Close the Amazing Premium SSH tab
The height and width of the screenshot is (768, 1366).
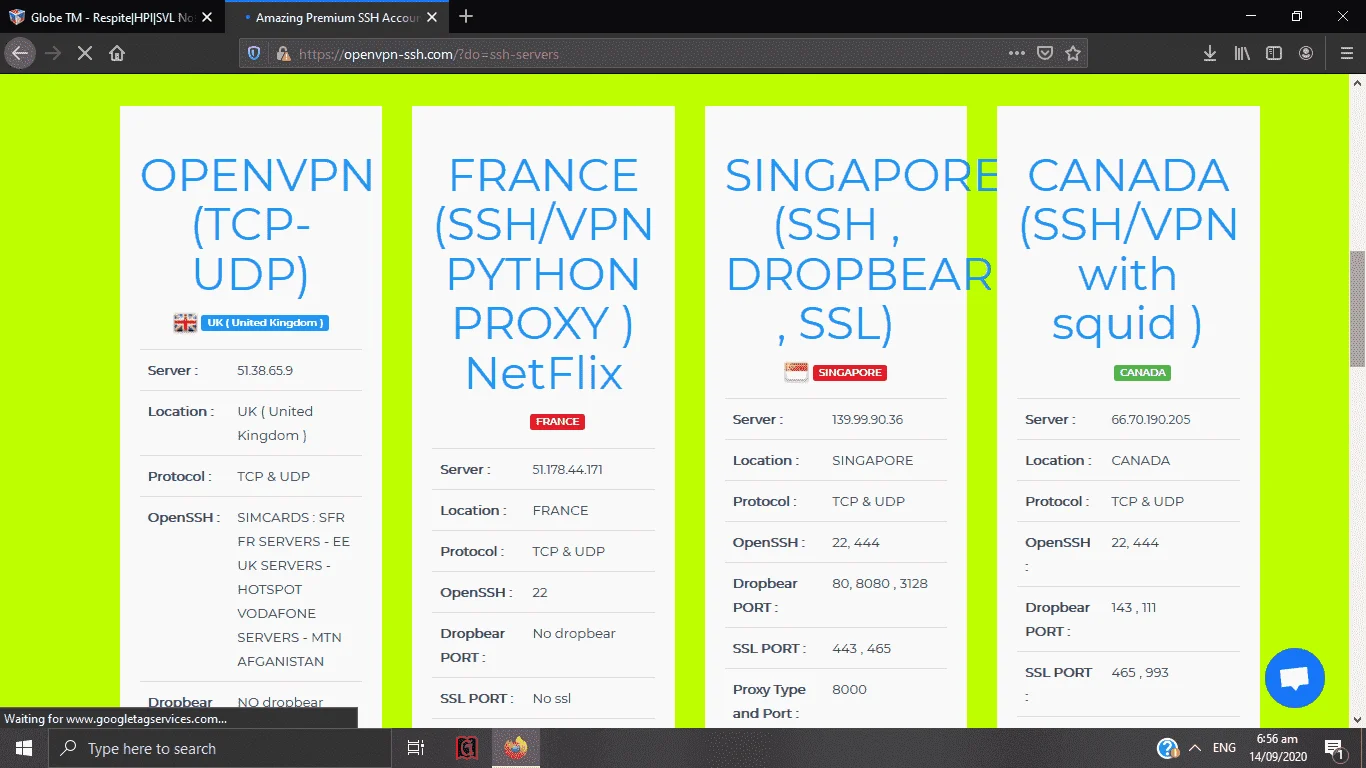pos(434,17)
